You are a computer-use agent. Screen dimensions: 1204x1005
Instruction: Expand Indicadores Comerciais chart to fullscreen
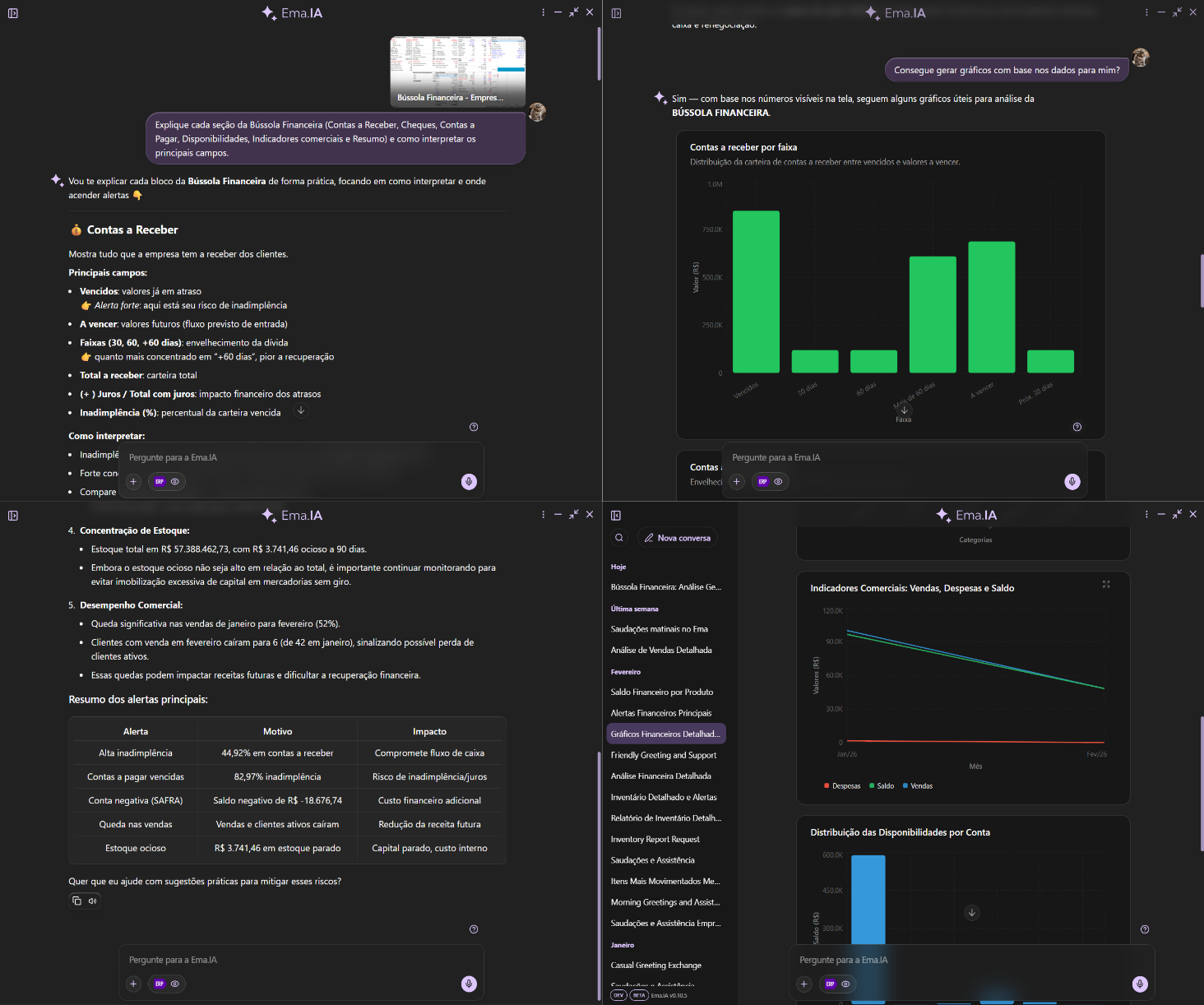coord(1106,584)
